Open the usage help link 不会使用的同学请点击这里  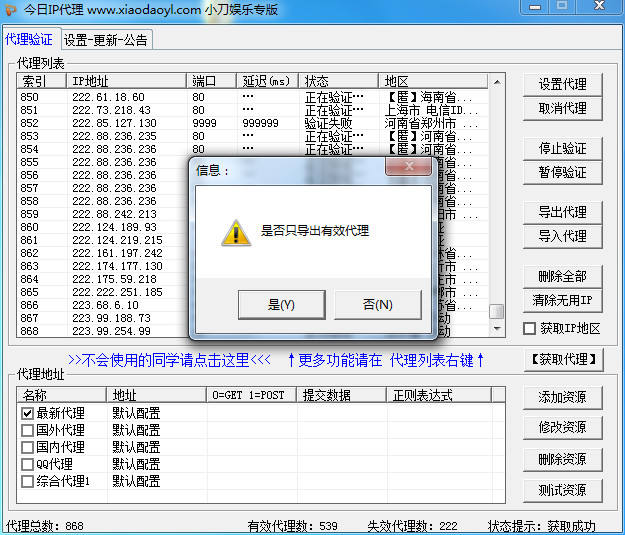click(169, 359)
